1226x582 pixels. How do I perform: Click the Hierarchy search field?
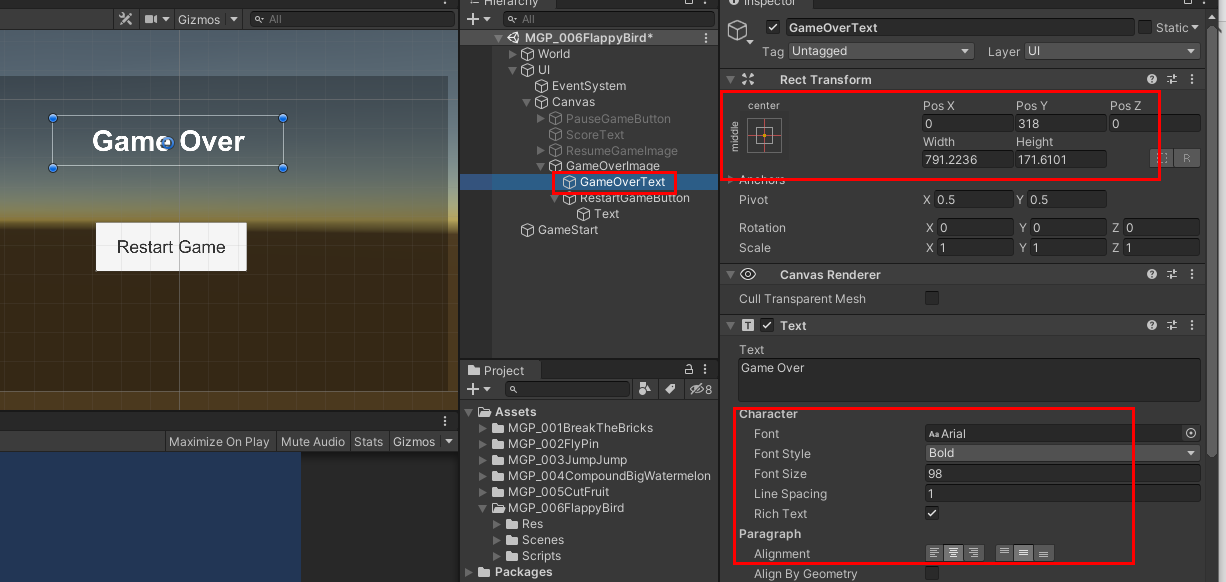610,19
